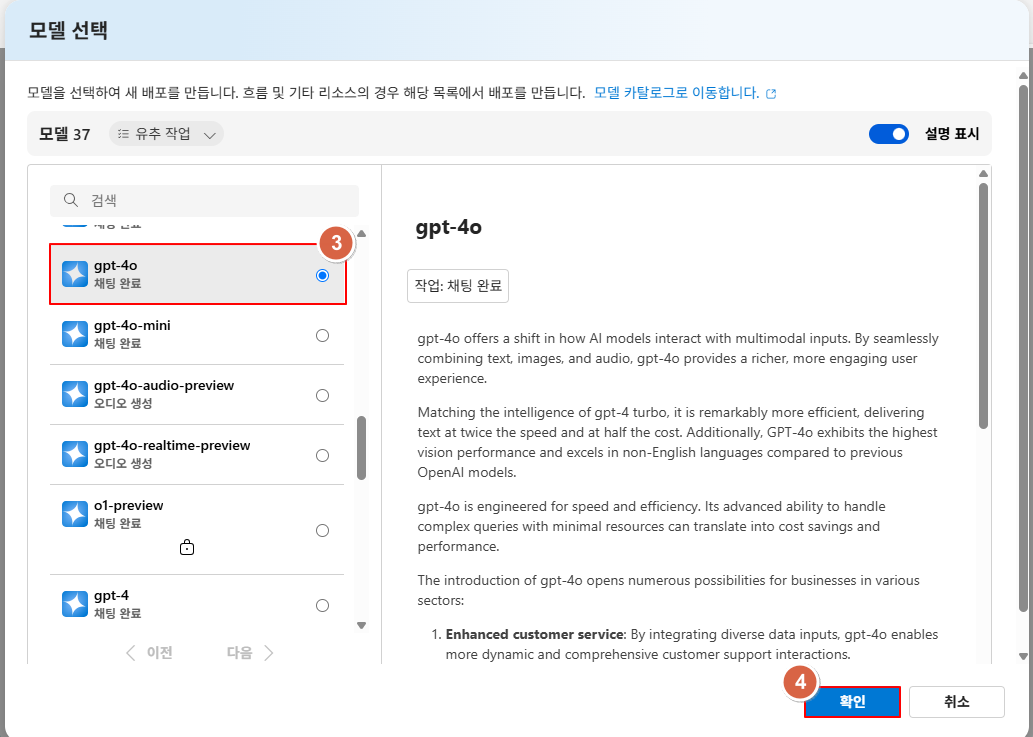Click the gpt-4o heading in description panel

[449, 227]
